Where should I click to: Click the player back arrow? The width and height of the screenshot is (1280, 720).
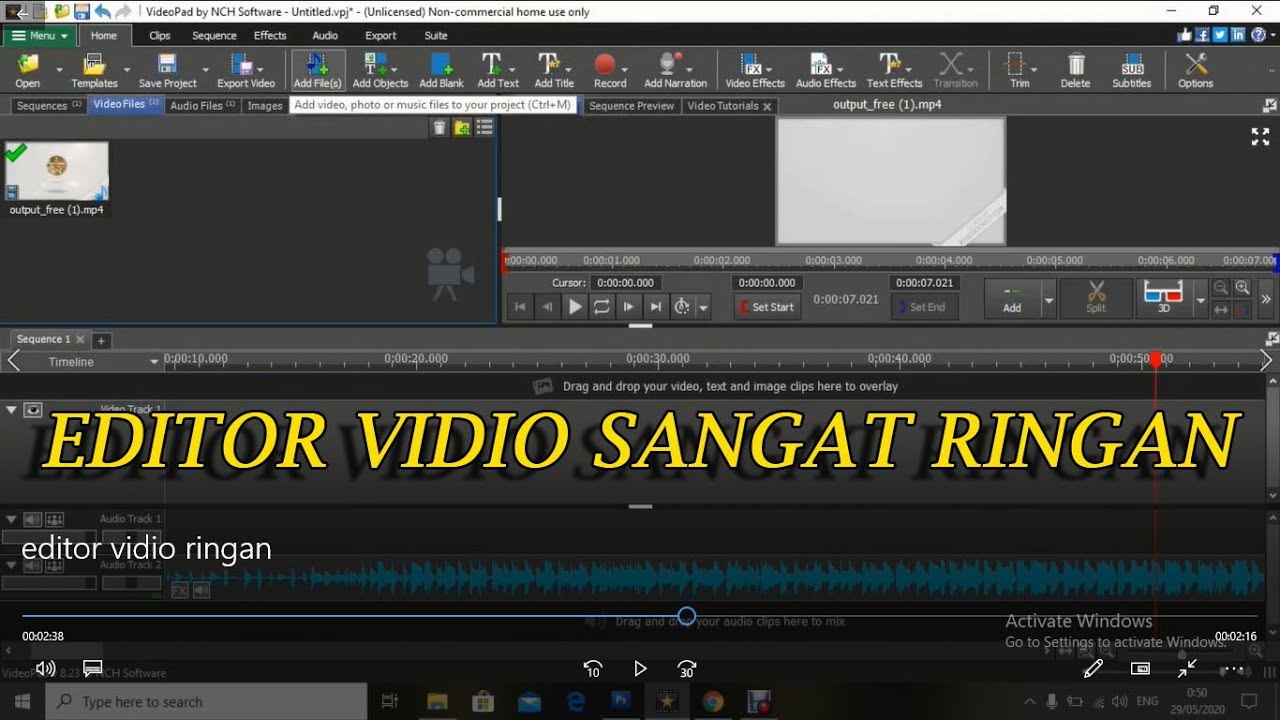[21, 13]
